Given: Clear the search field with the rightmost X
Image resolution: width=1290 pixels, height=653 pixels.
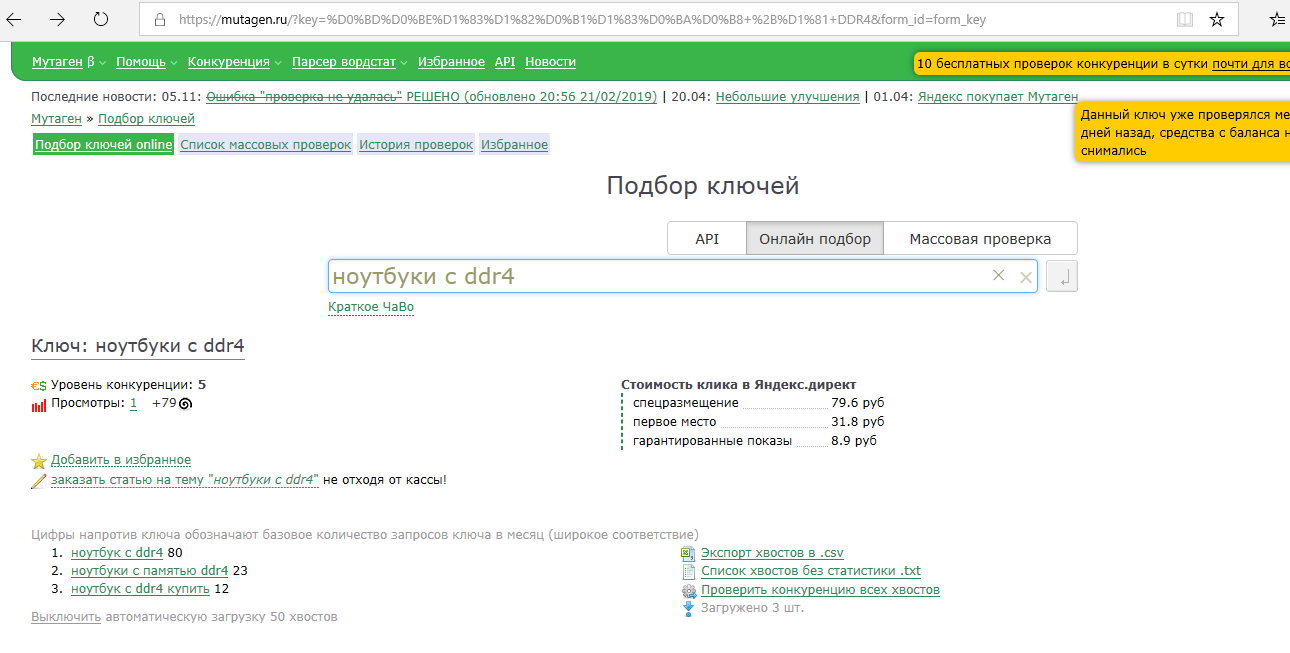Looking at the screenshot, I should (x=1026, y=278).
